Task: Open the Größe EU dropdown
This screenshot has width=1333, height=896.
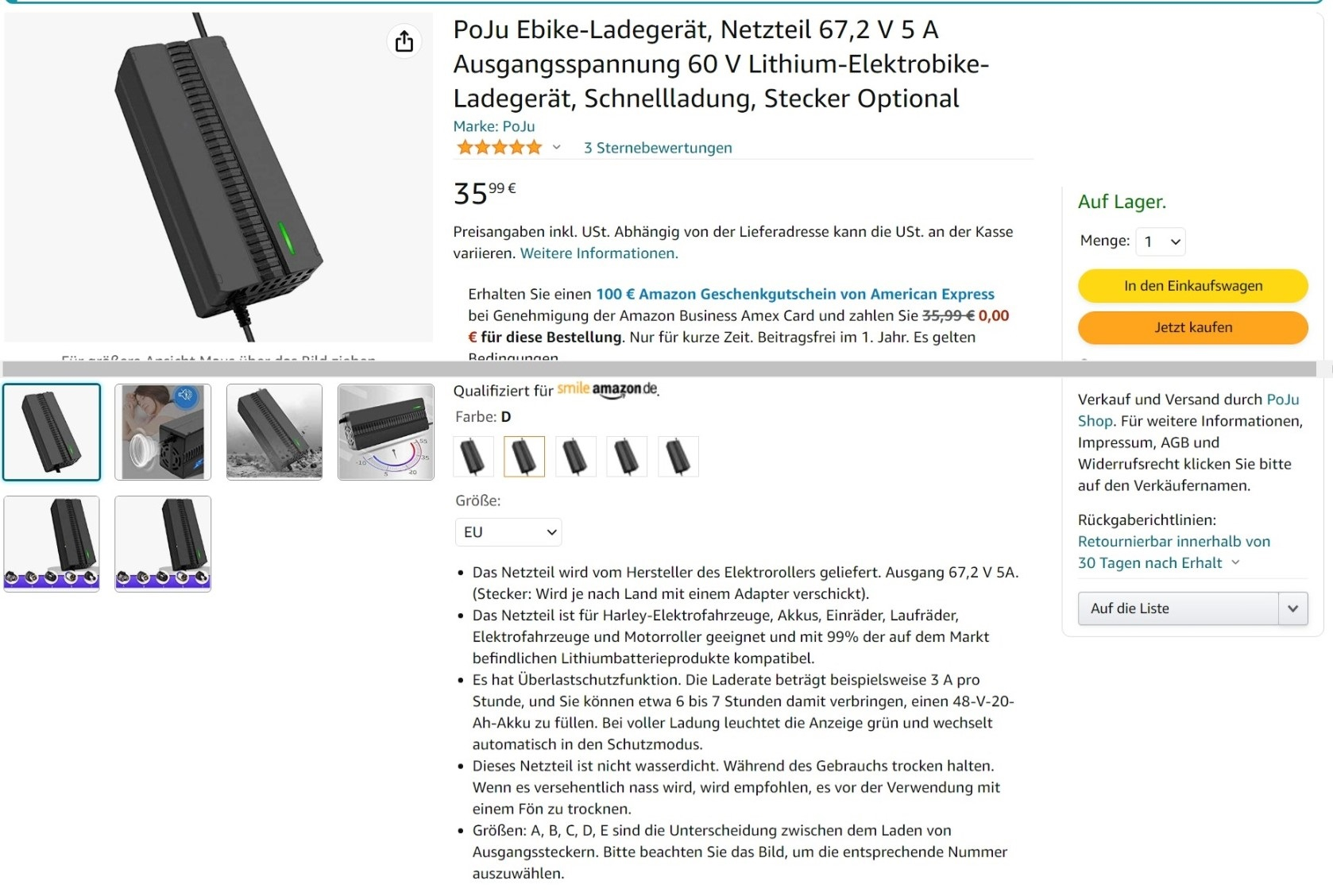Action: [508, 532]
